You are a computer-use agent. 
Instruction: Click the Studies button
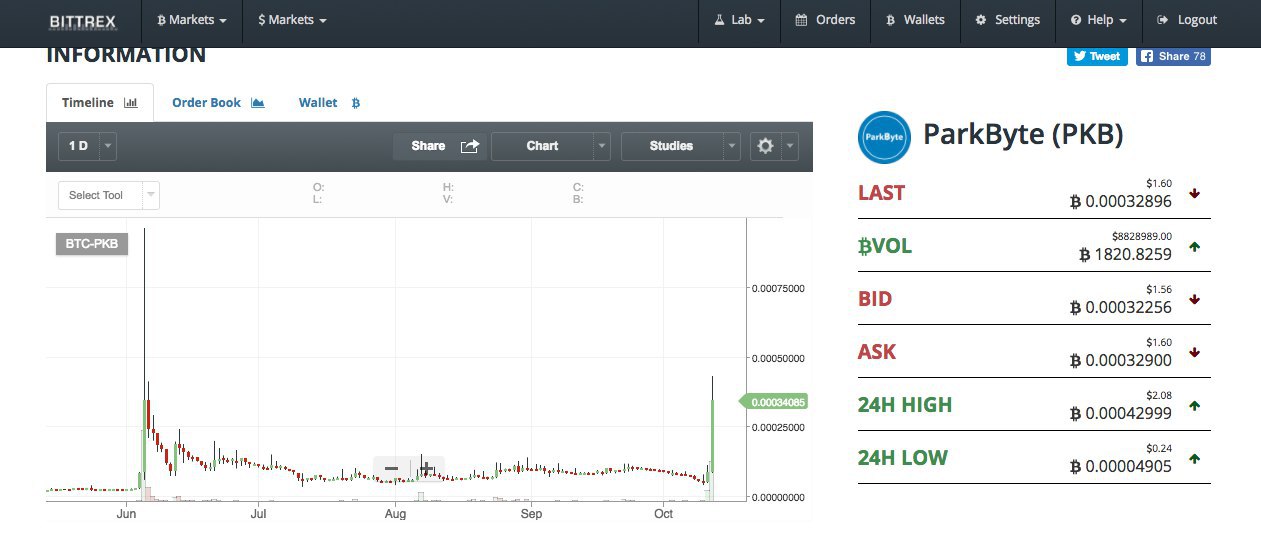pyautogui.click(x=671, y=146)
